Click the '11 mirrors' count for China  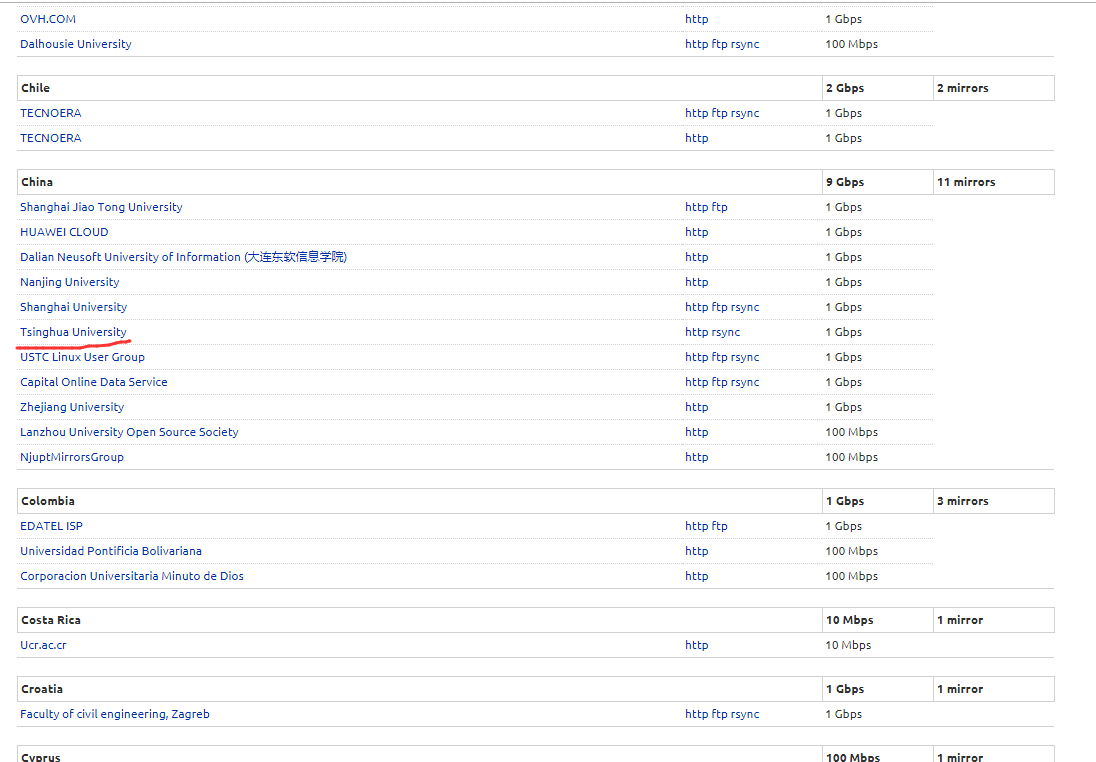(966, 182)
